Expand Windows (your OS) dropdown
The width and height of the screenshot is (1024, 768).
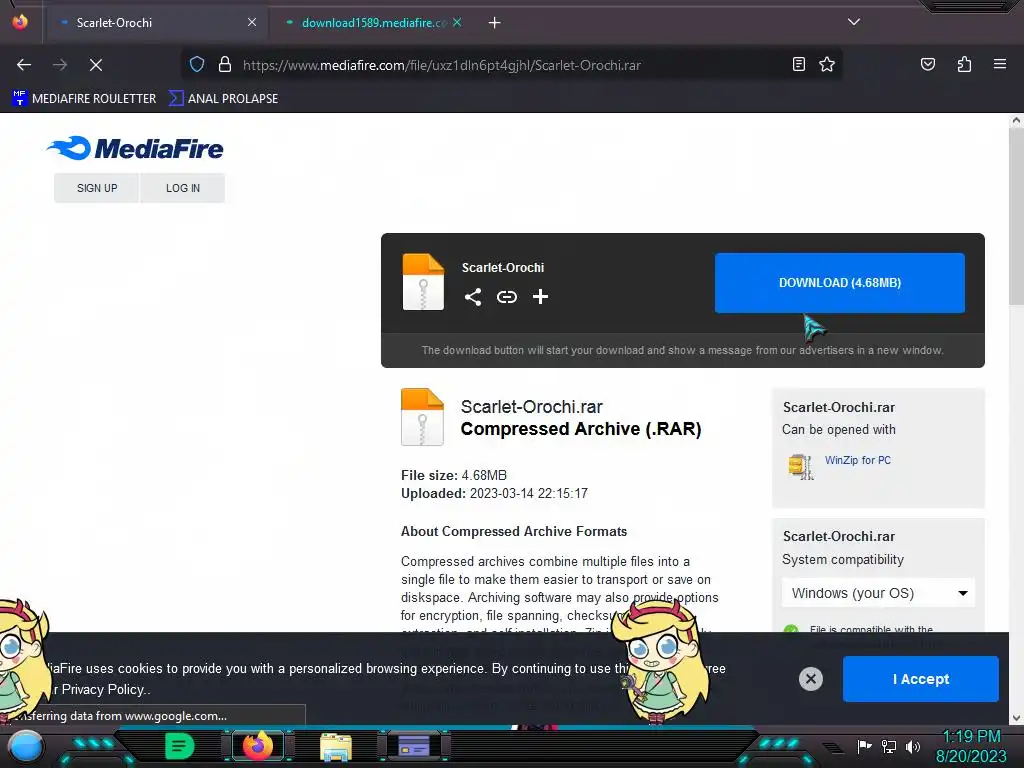click(x=878, y=593)
